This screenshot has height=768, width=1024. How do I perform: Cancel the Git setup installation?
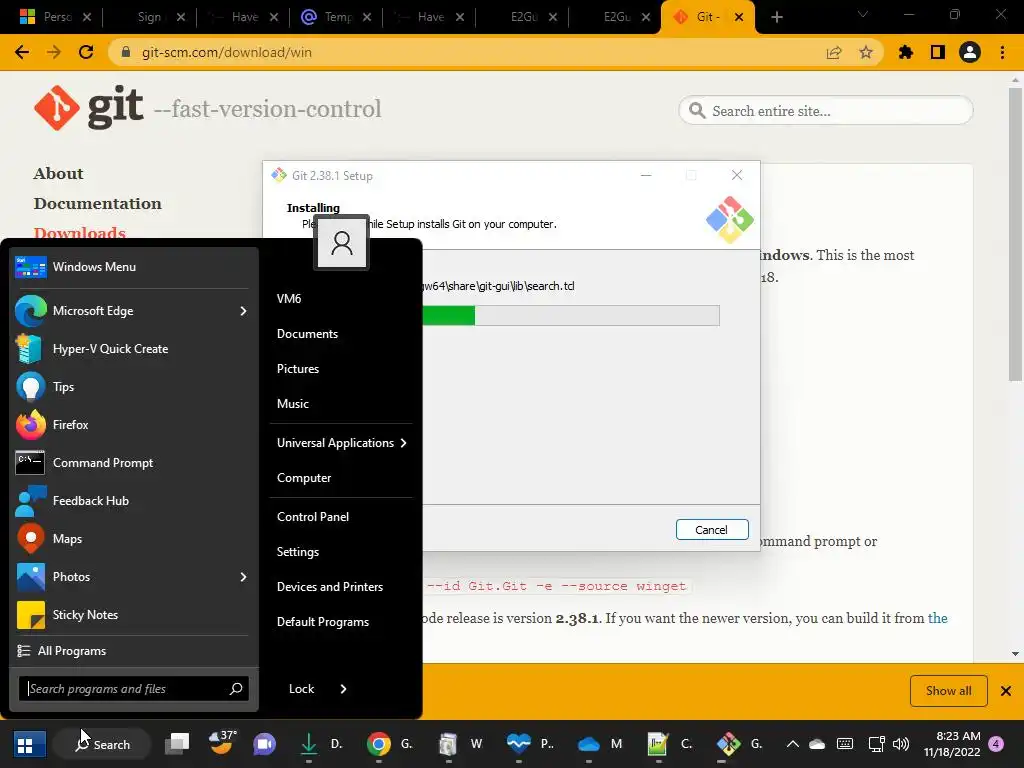[x=712, y=530]
